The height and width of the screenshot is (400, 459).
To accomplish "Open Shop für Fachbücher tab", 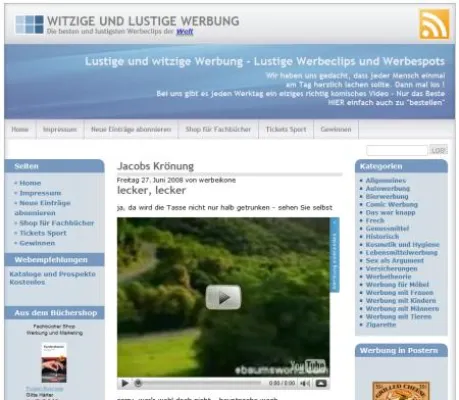I will click(x=218, y=129).
